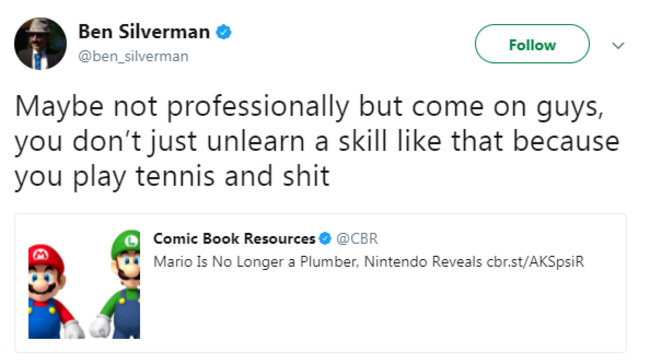650x364 pixels.
Task: Open the @ben_silverman handle
Action: 133,56
